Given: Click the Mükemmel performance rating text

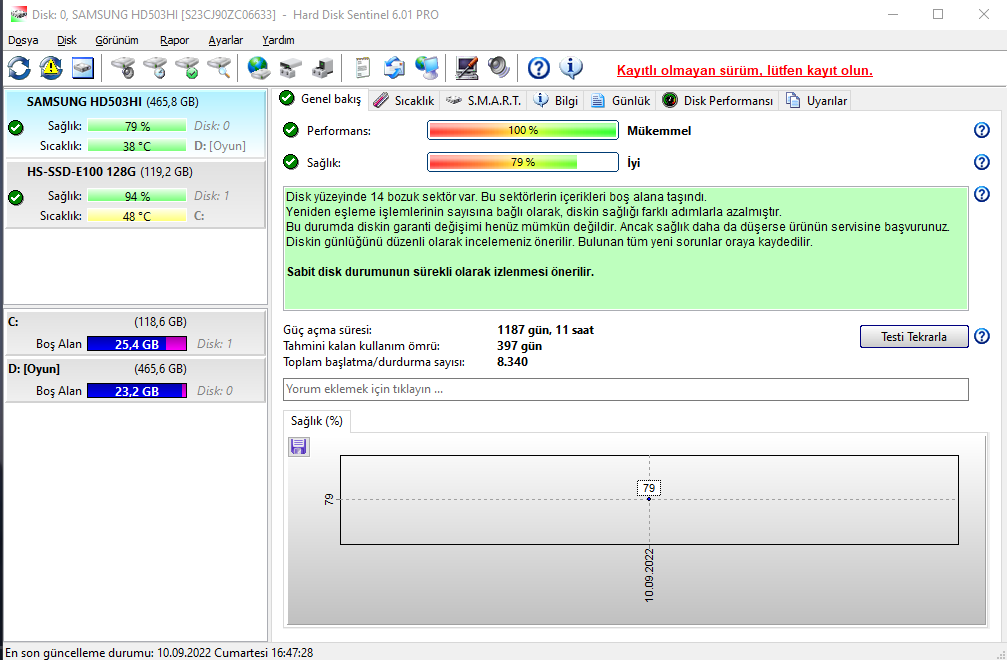Looking at the screenshot, I should 659,131.
